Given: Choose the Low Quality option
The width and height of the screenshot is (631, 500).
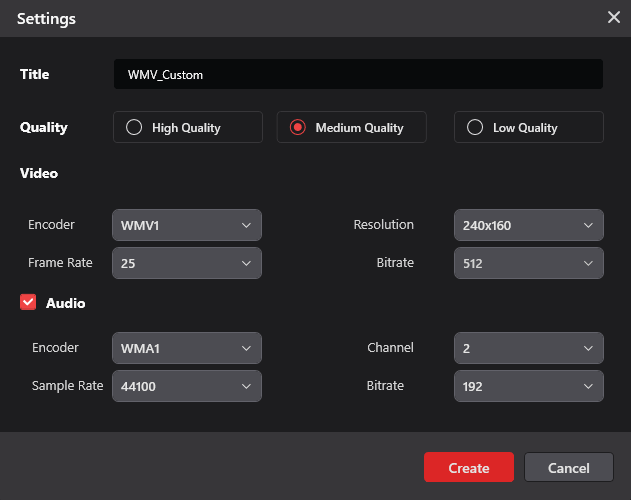Looking at the screenshot, I should [528, 128].
